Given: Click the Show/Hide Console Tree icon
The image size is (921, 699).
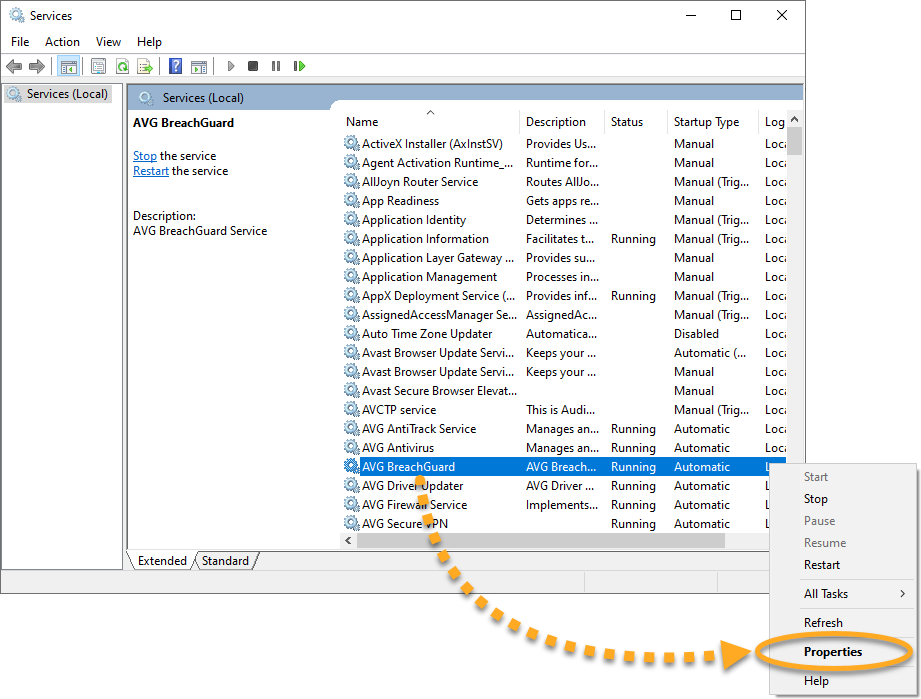Looking at the screenshot, I should (68, 66).
